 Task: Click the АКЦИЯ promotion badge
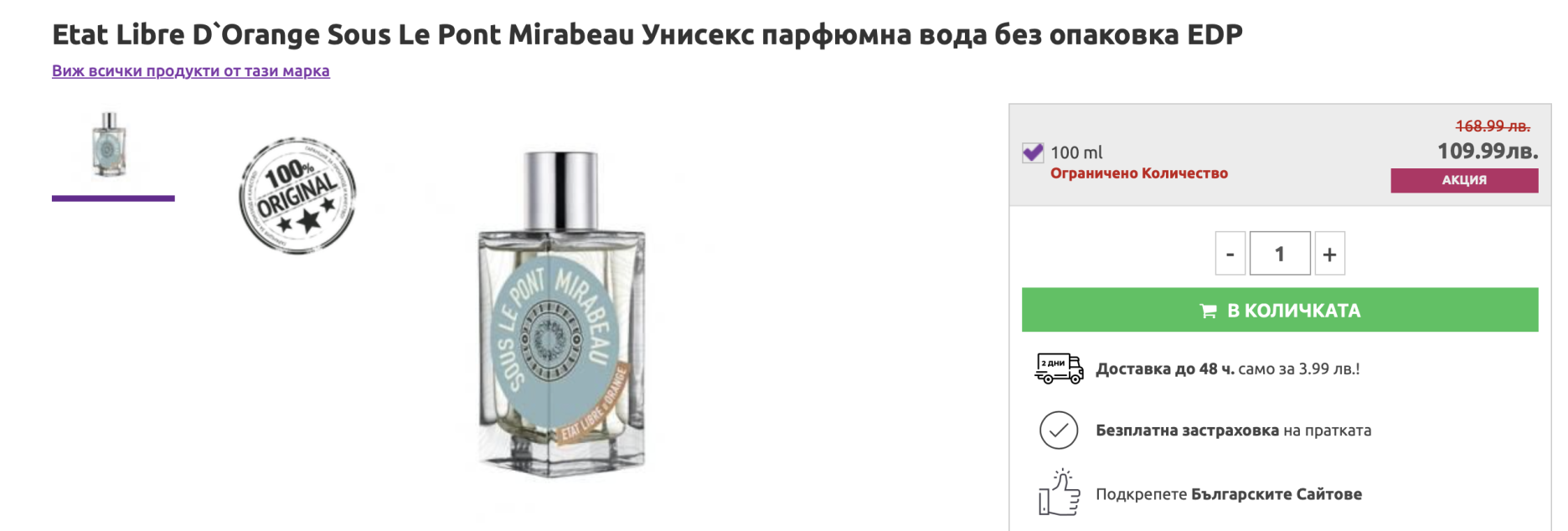click(x=1464, y=180)
